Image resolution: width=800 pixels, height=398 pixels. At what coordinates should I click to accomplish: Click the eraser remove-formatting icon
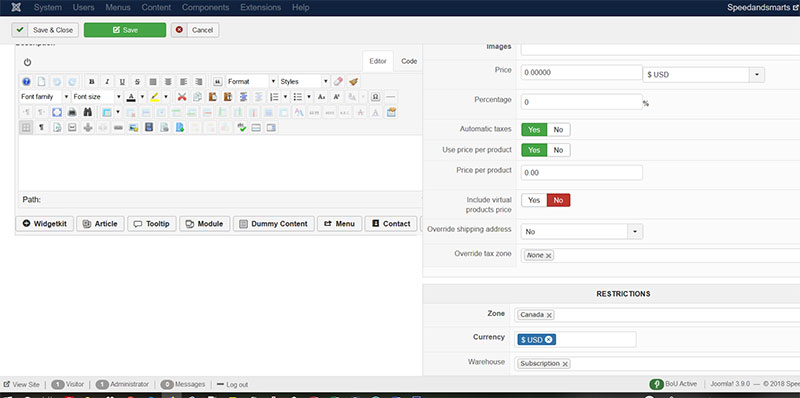(338, 82)
